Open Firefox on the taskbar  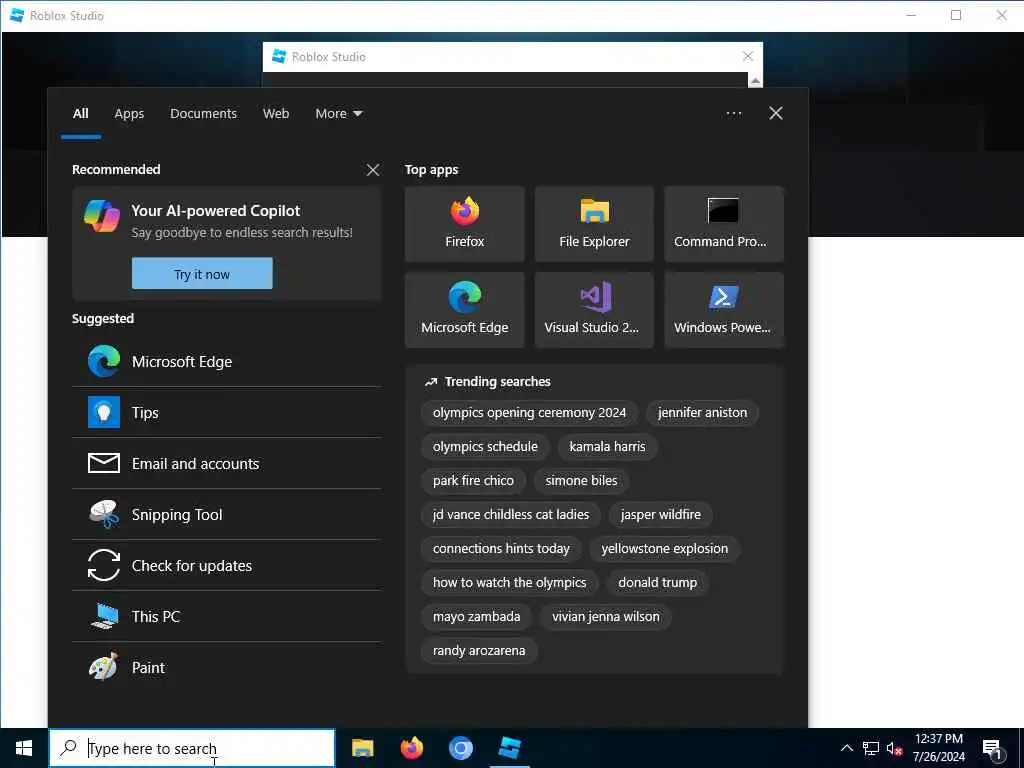click(411, 748)
